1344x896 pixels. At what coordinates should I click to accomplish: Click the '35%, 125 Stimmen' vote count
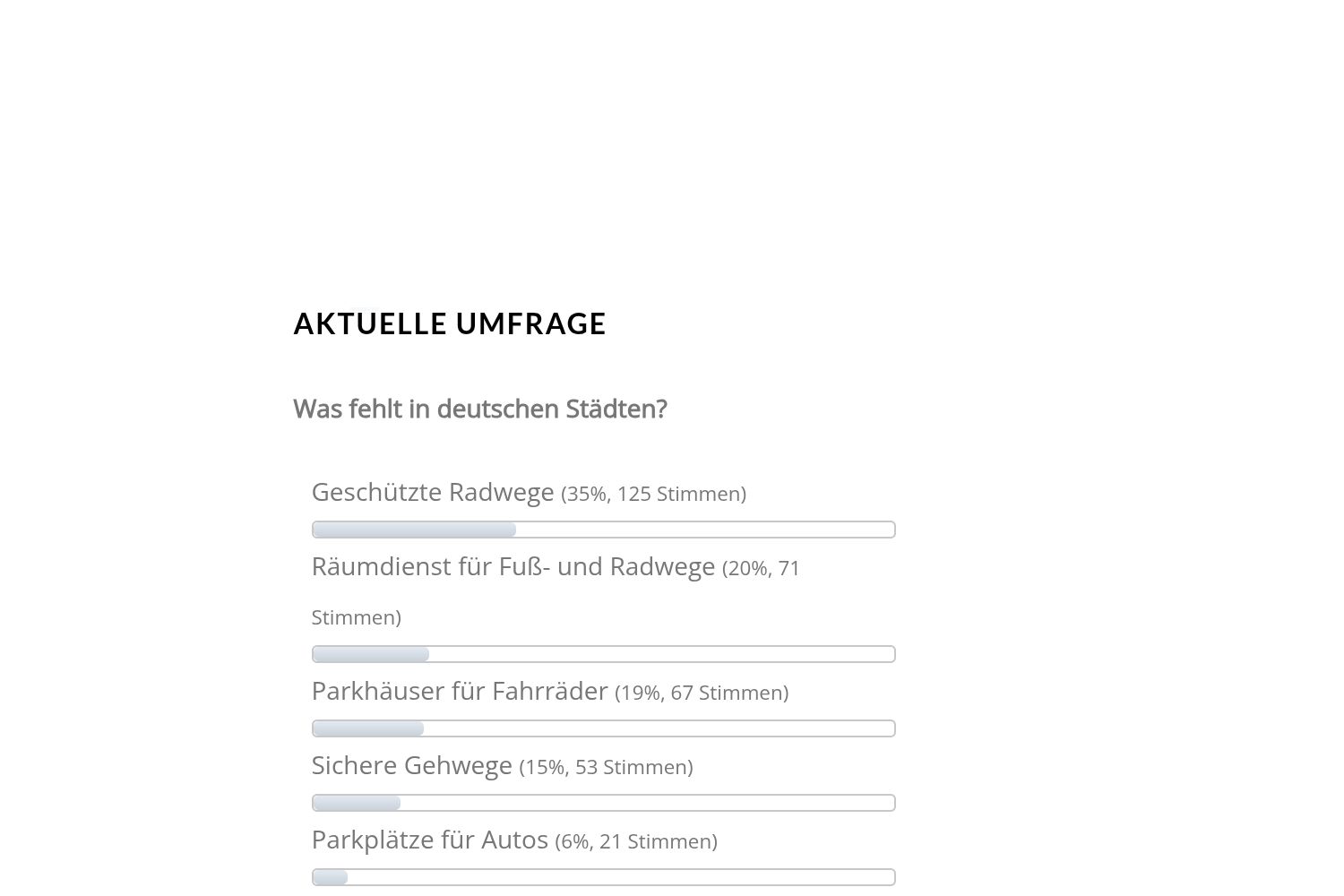654,494
